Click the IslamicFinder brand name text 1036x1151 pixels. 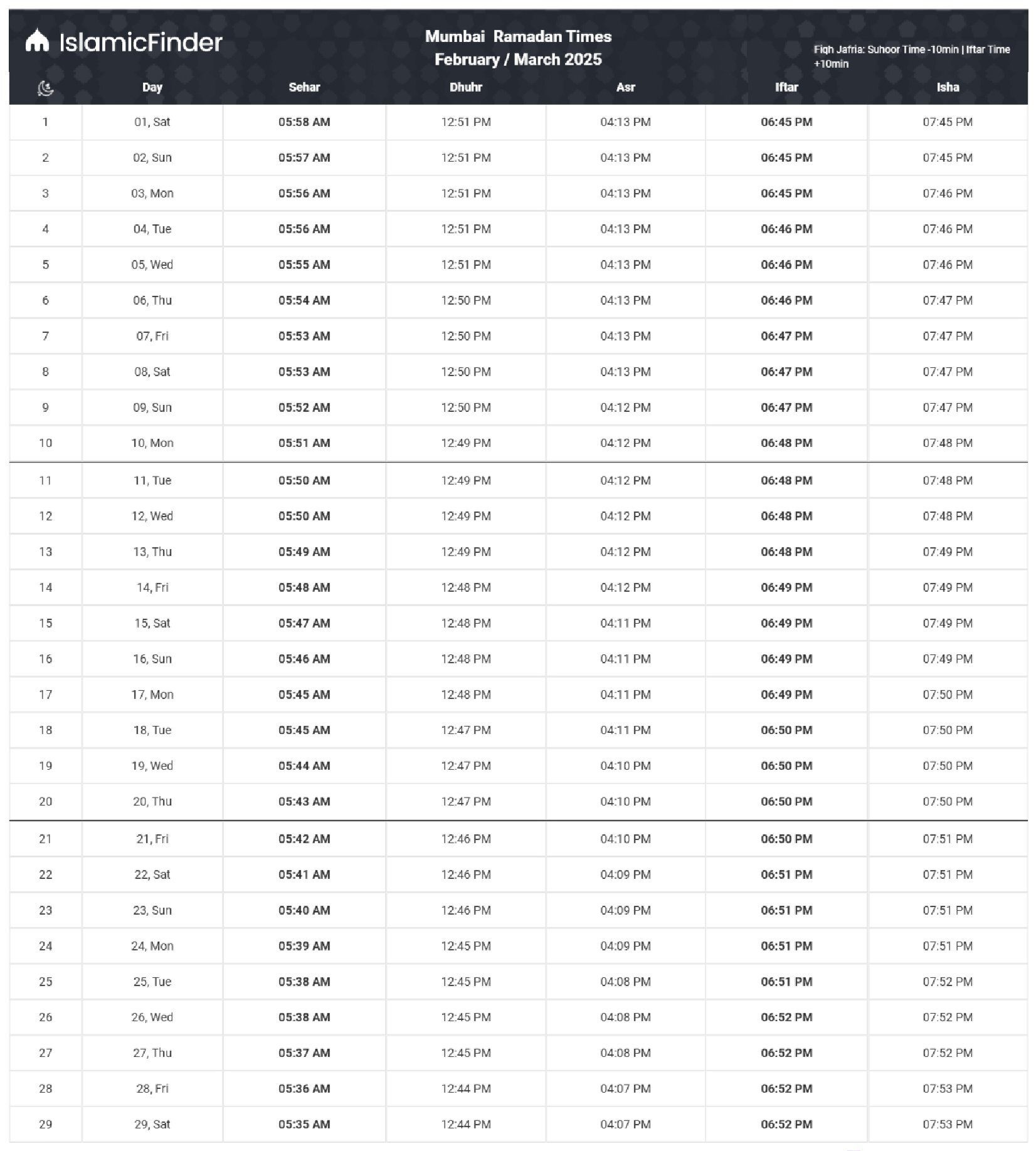point(141,42)
